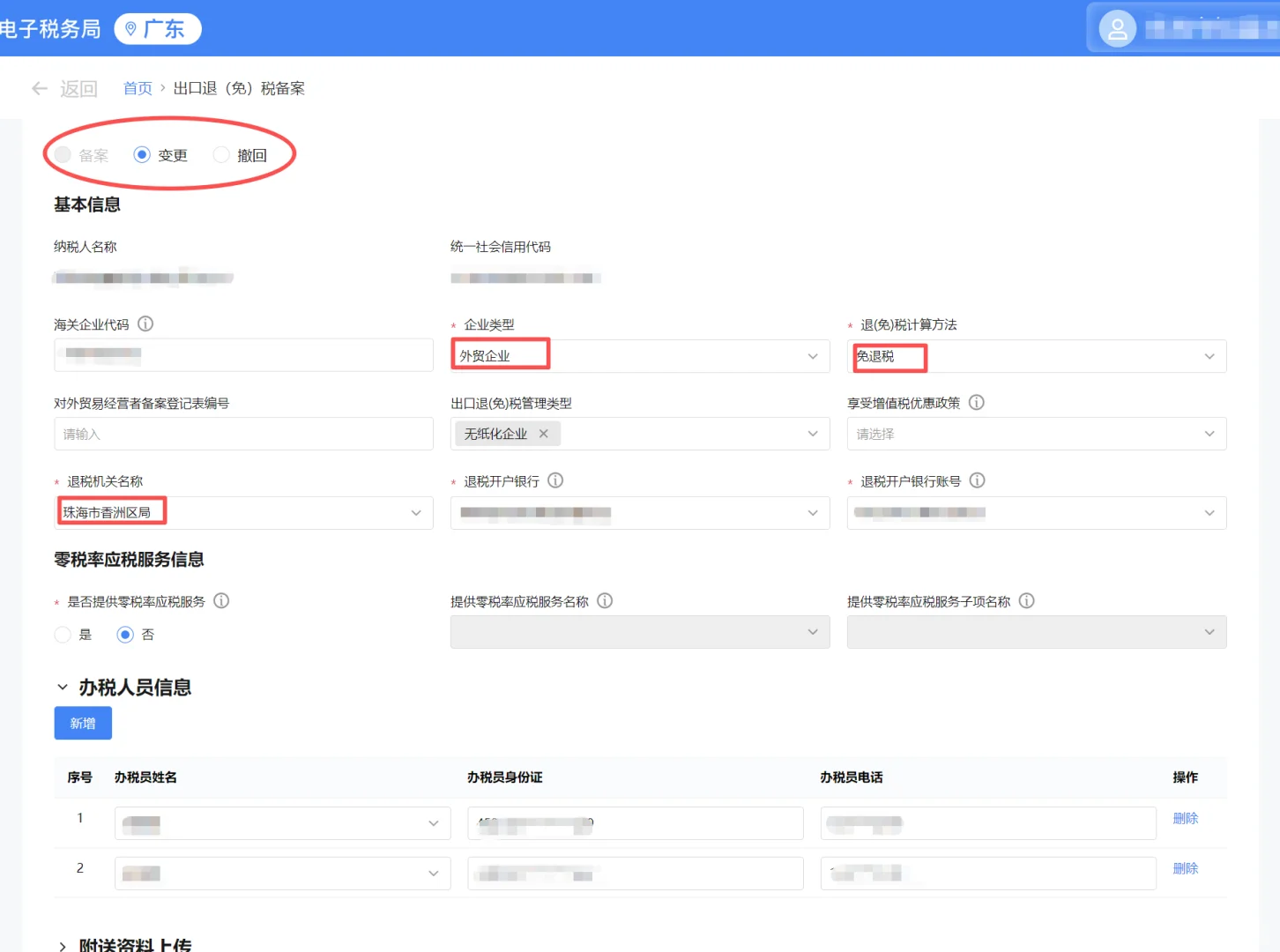Screen dimensions: 1280x952
Task: Click the info icon beside 提供零税率应税服务名称
Action: [605, 600]
